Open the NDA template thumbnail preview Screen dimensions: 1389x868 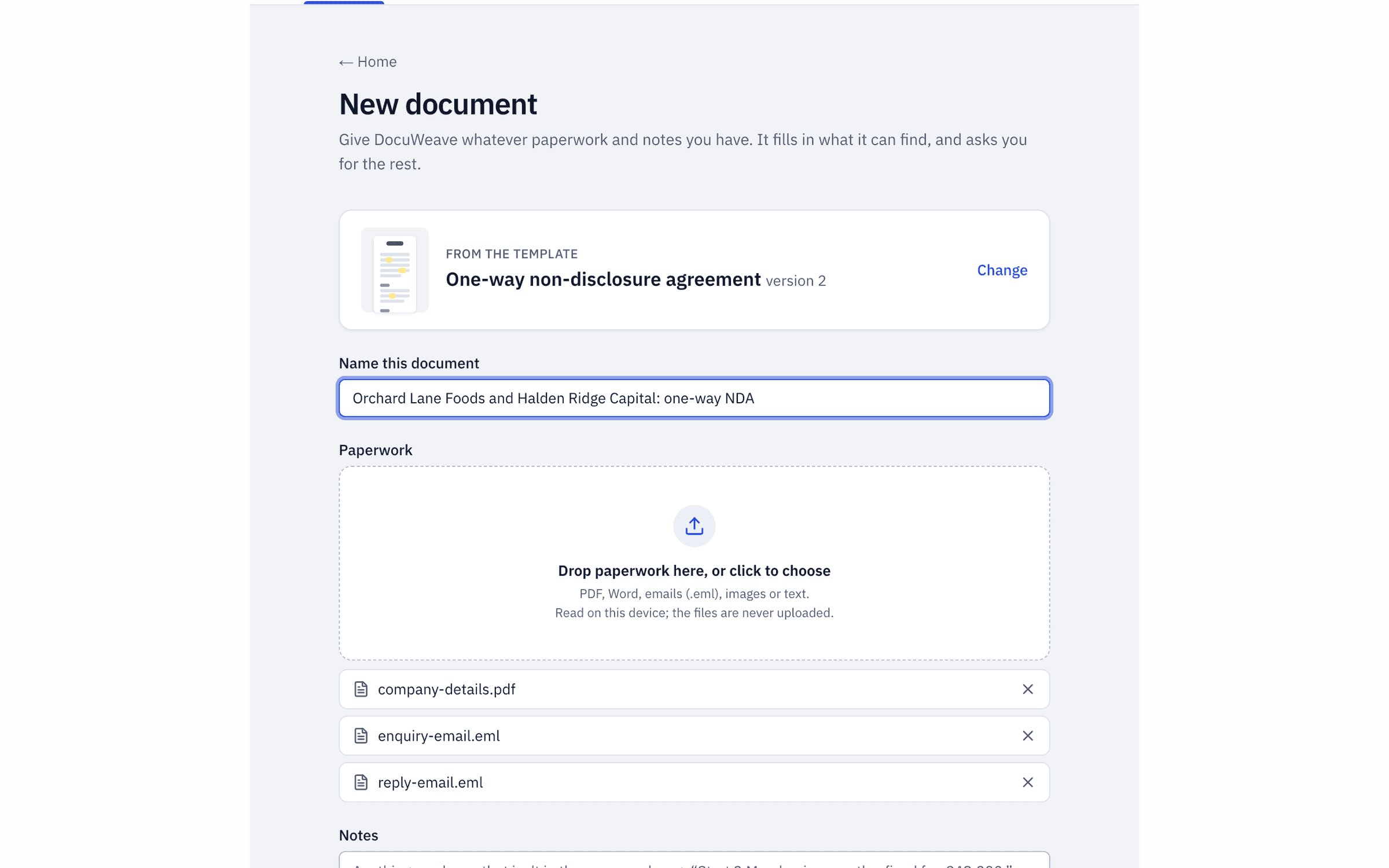[395, 270]
